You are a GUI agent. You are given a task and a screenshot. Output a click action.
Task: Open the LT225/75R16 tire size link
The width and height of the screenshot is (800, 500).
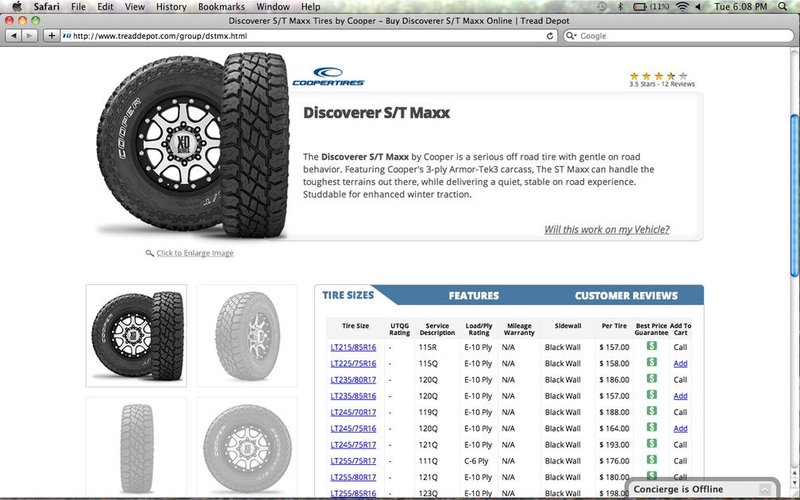(353, 364)
